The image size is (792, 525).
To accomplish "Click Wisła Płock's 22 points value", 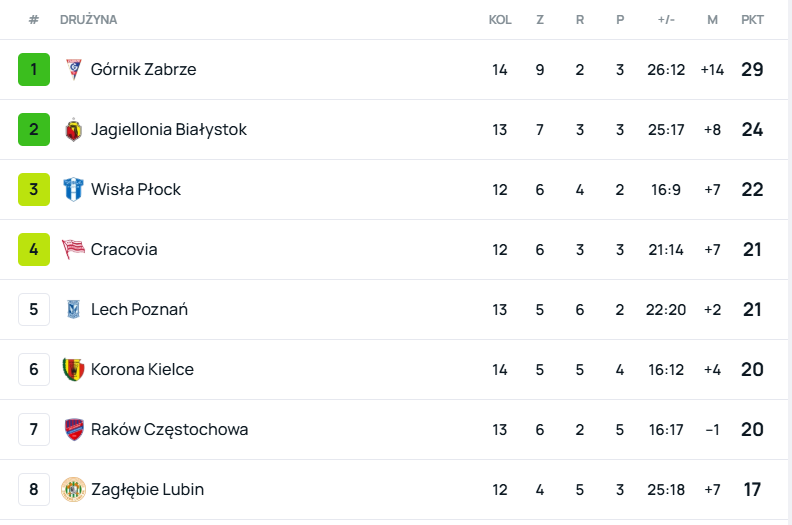I will click(752, 190).
